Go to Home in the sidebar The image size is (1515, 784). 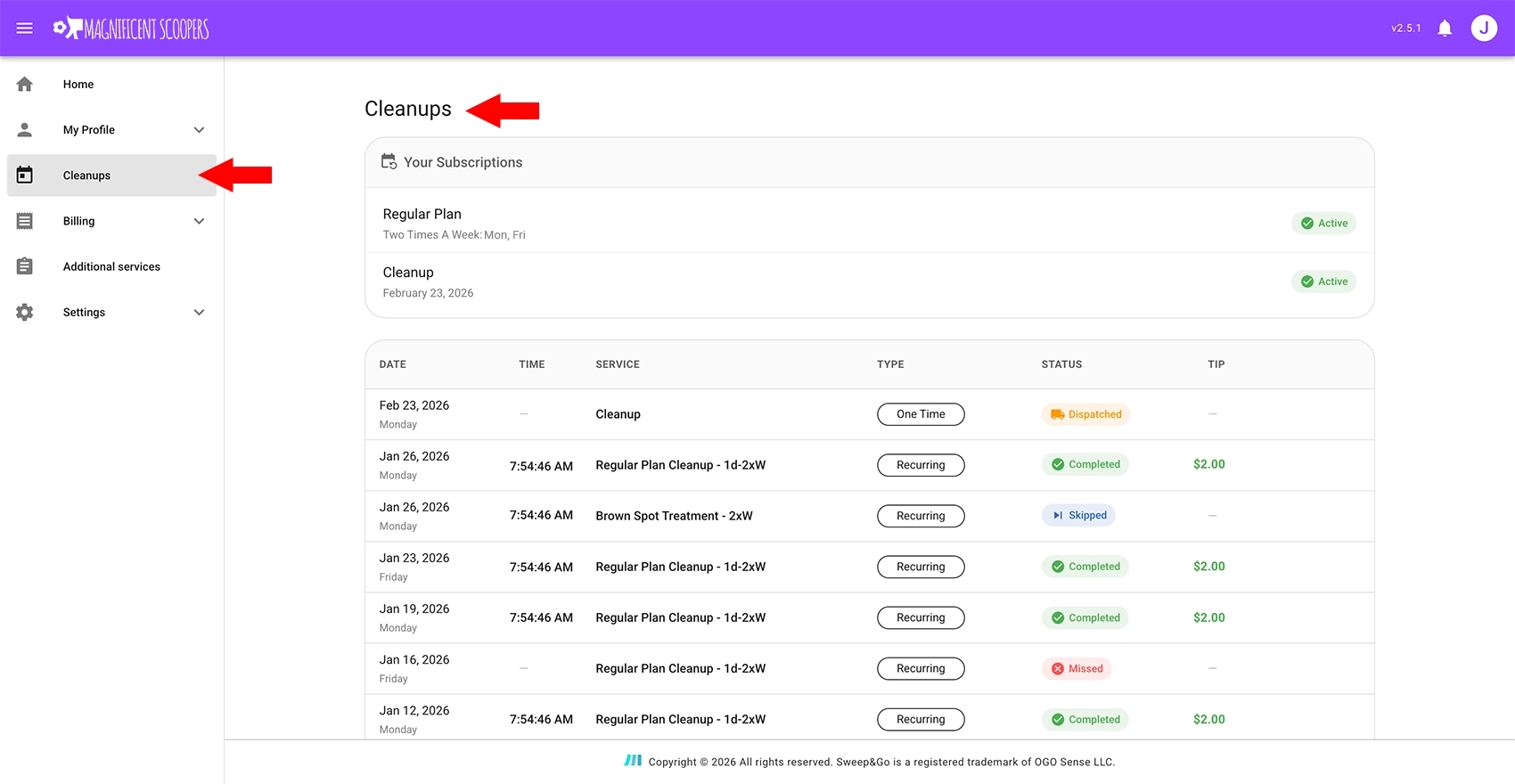[x=78, y=85]
